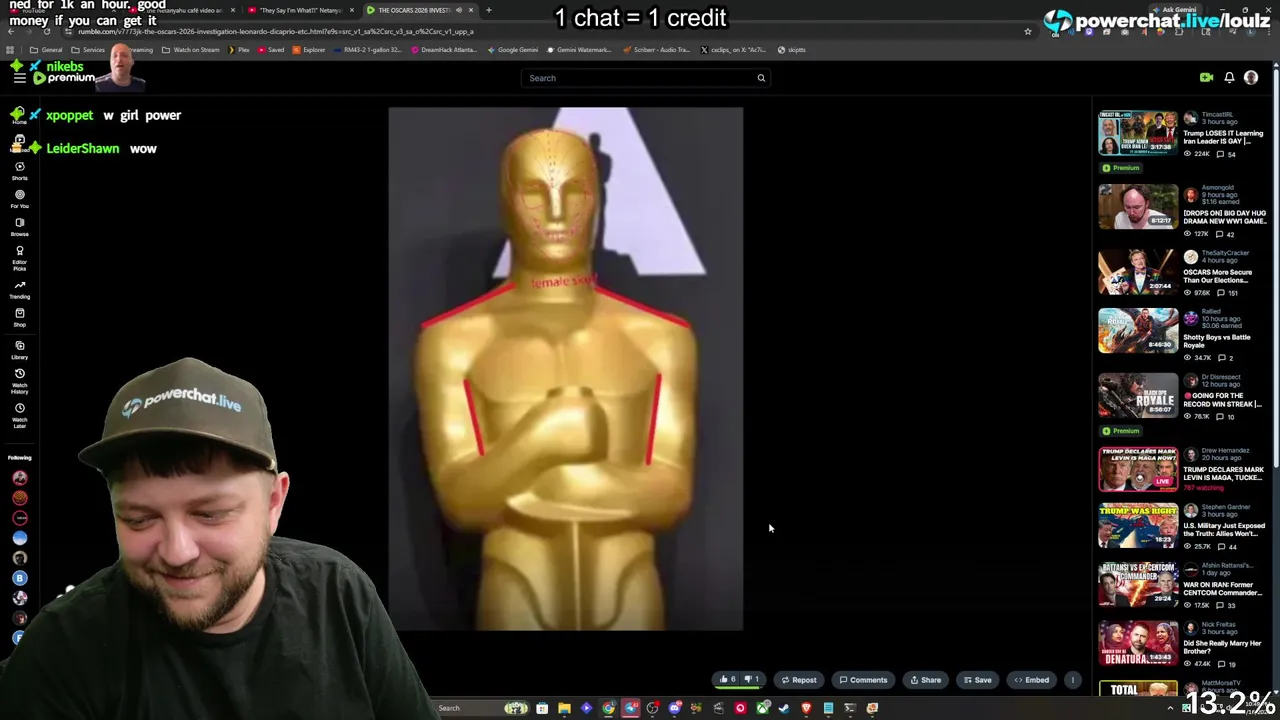Screen dimensions: 1280x720
Task: Open the live Mark Levin MAGA video thumbnail
Action: [x=1138, y=469]
